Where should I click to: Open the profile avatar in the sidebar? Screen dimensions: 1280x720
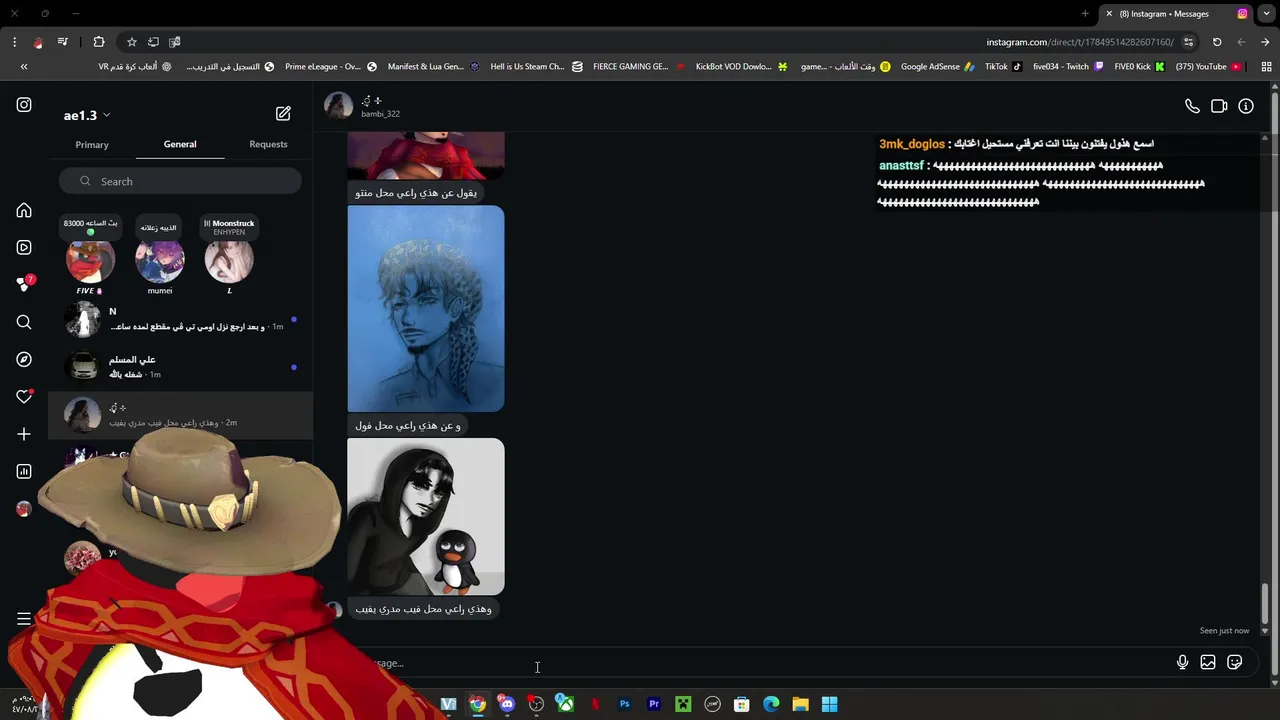(24, 508)
